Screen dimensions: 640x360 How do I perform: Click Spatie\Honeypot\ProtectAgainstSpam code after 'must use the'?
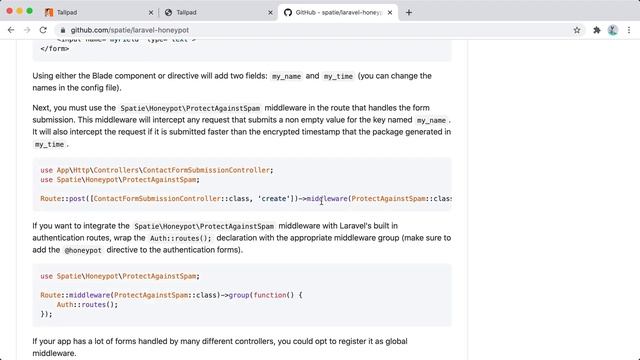(190, 108)
